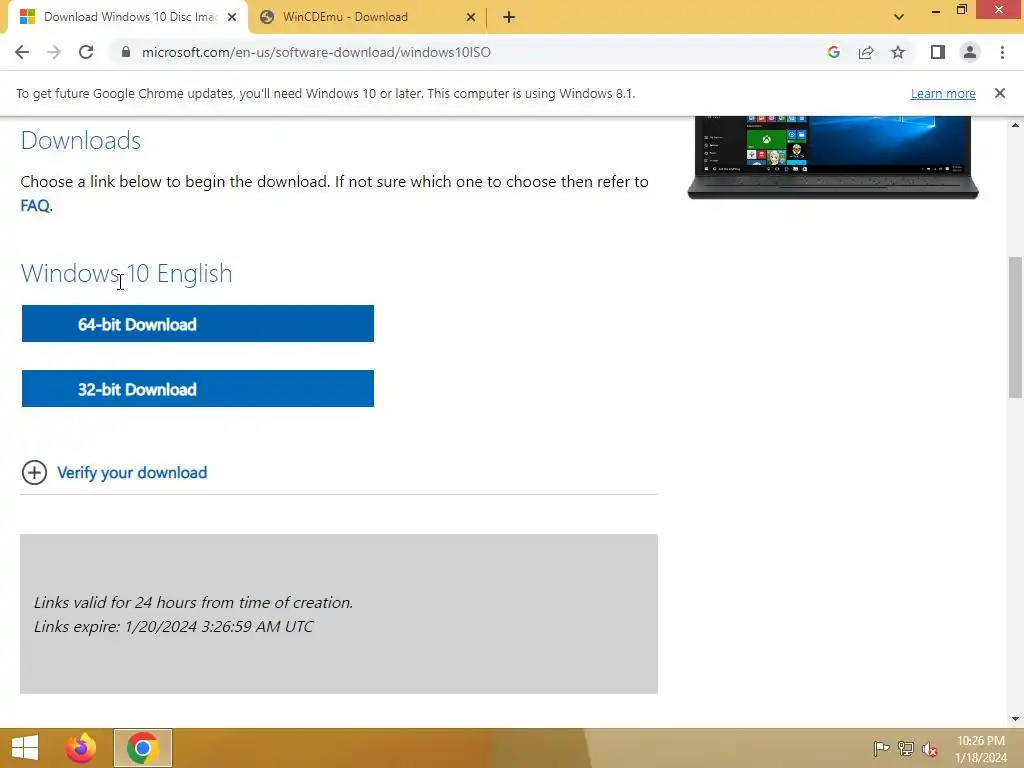
Task: Click the muted volume tray icon
Action: [x=930, y=748]
